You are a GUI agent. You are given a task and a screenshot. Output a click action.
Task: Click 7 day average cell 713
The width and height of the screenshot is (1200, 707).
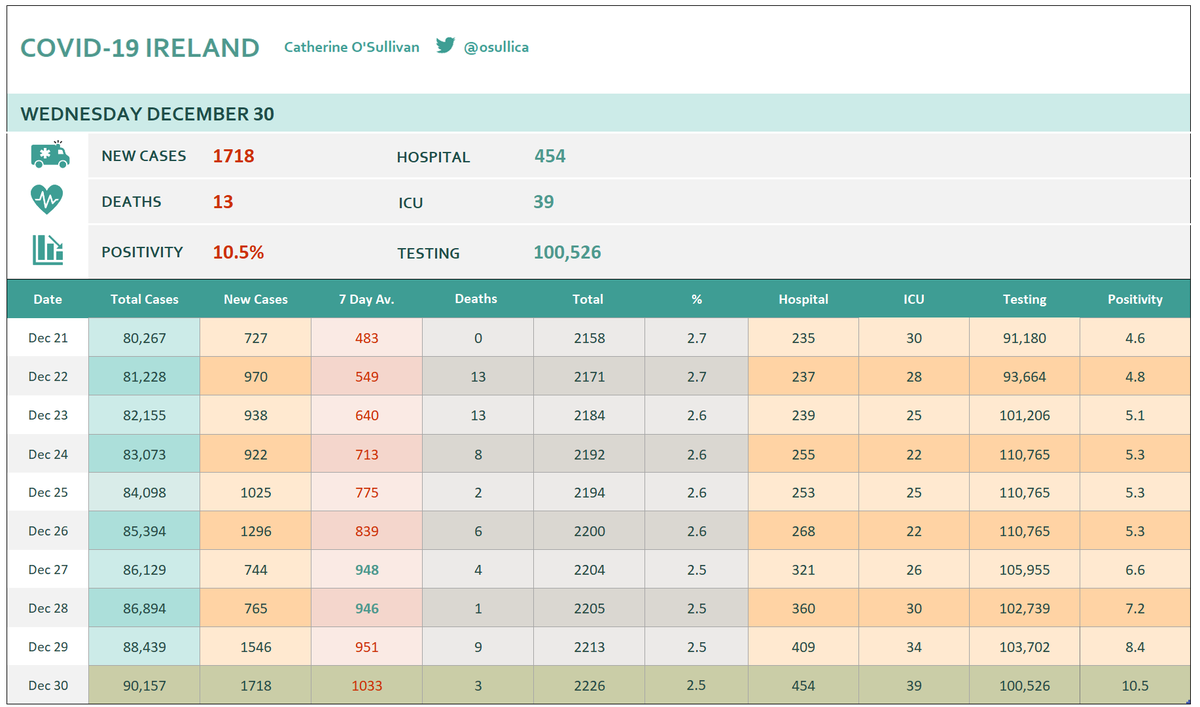(366, 454)
